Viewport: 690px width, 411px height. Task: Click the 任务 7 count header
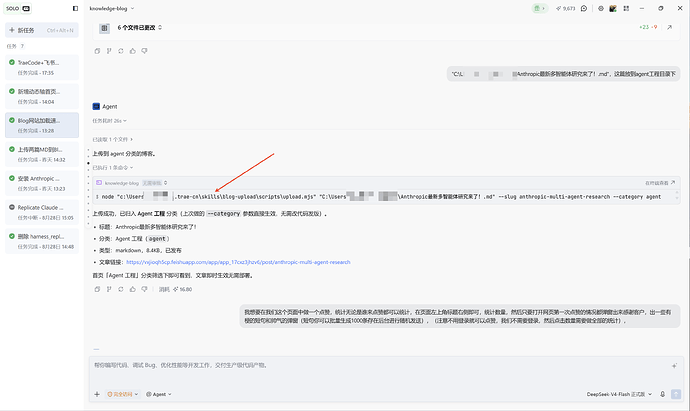pyautogui.click(x=15, y=46)
